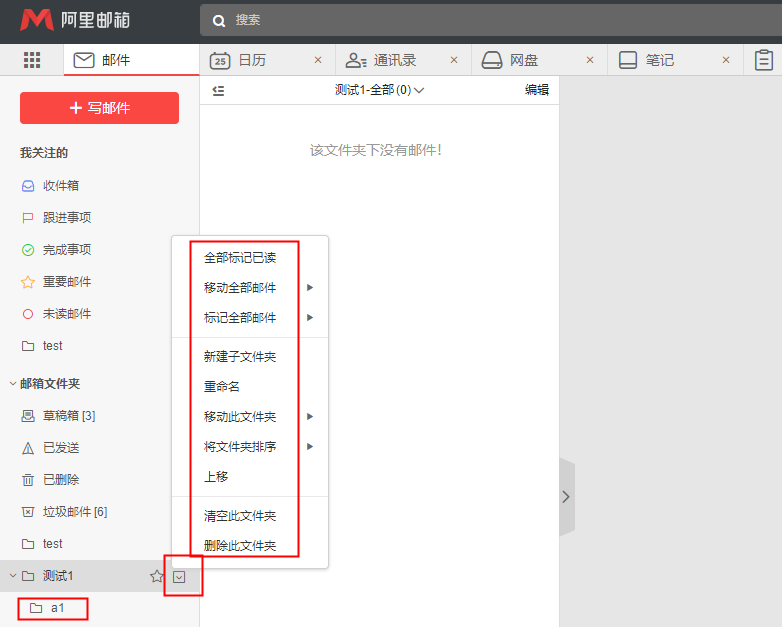The image size is (782, 627).
Task: Open the 收件箱 inbox folder
Action: [60, 186]
